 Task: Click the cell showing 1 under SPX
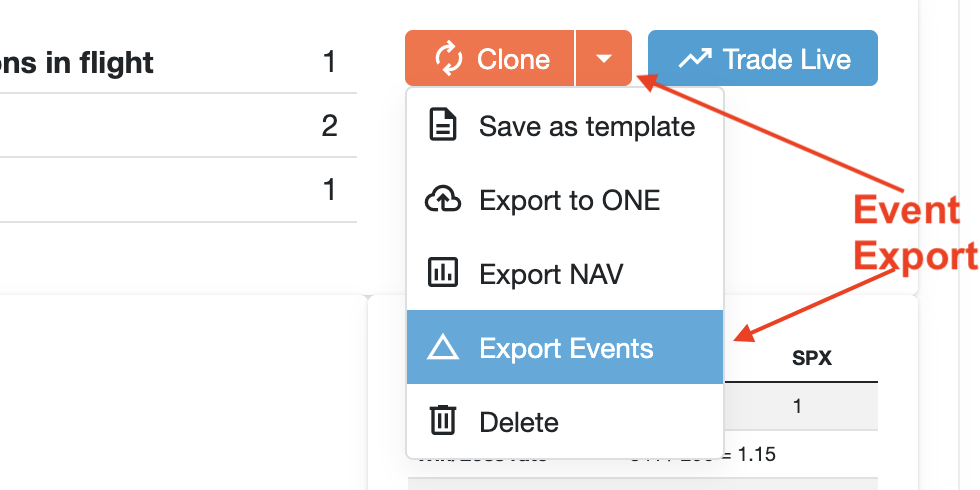(x=797, y=407)
